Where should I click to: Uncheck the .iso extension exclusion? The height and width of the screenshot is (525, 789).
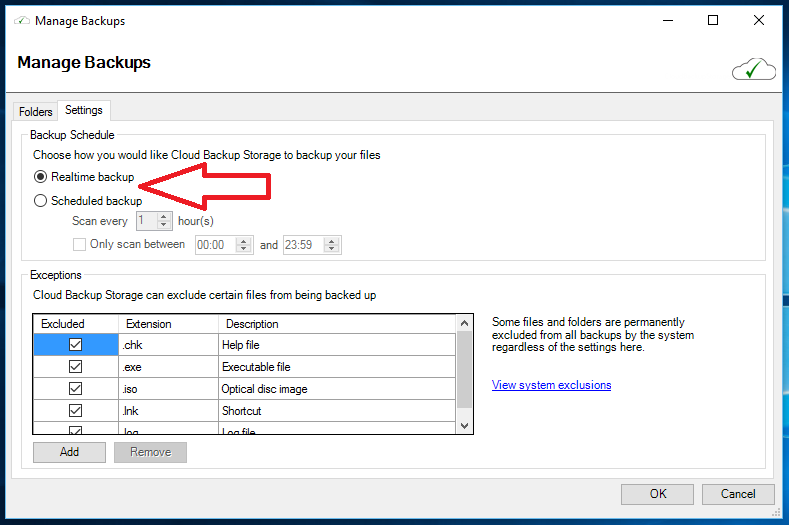(75, 389)
